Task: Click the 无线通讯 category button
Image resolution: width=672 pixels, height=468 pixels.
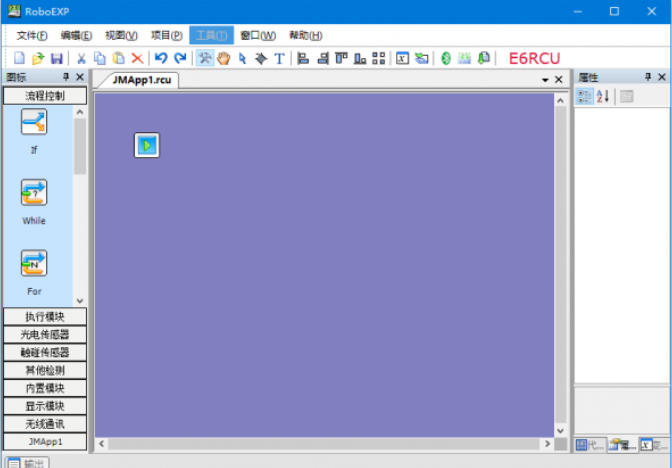Action: [44, 423]
